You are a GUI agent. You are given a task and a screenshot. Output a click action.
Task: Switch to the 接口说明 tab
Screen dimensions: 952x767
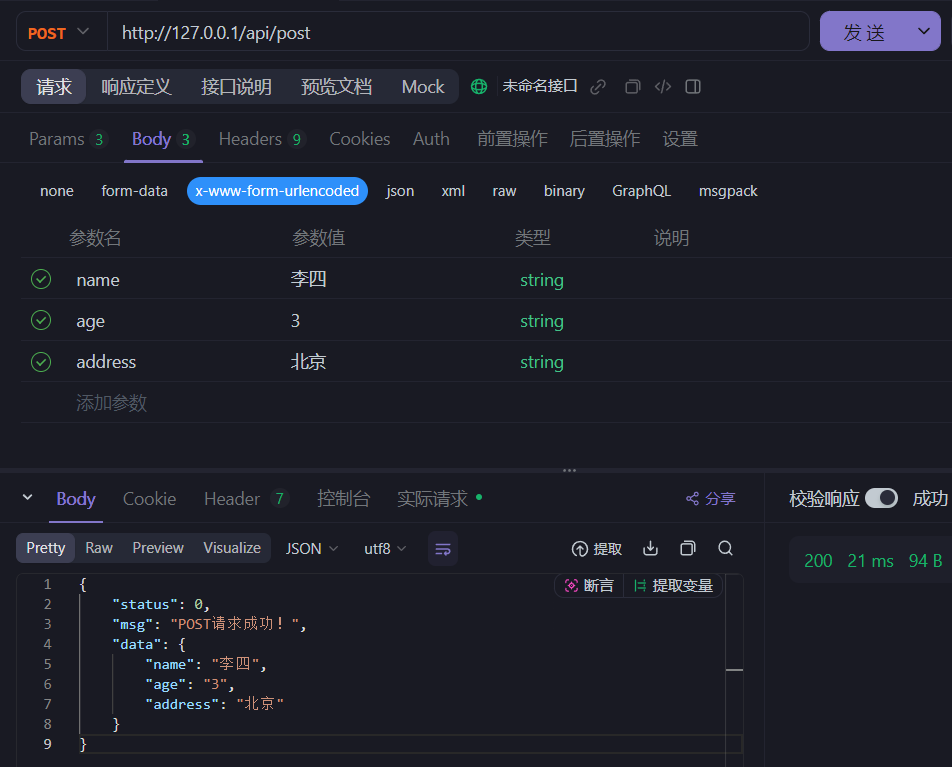[x=236, y=87]
